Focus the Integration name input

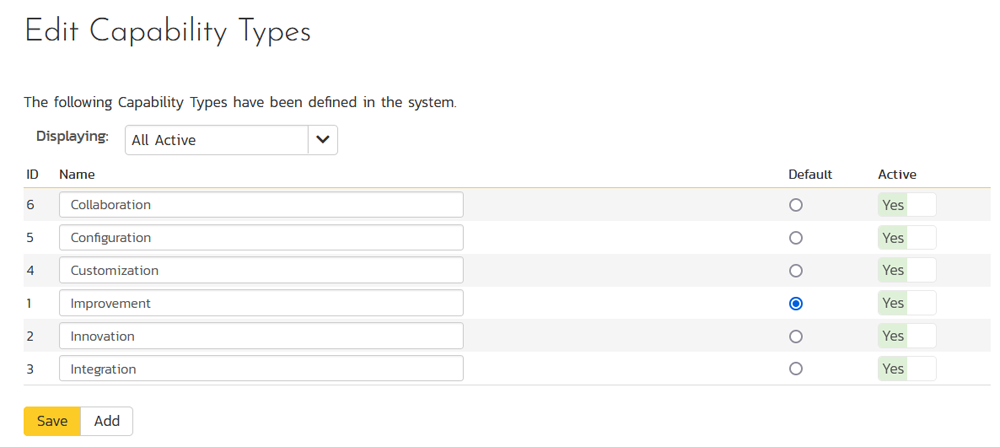[261, 369]
